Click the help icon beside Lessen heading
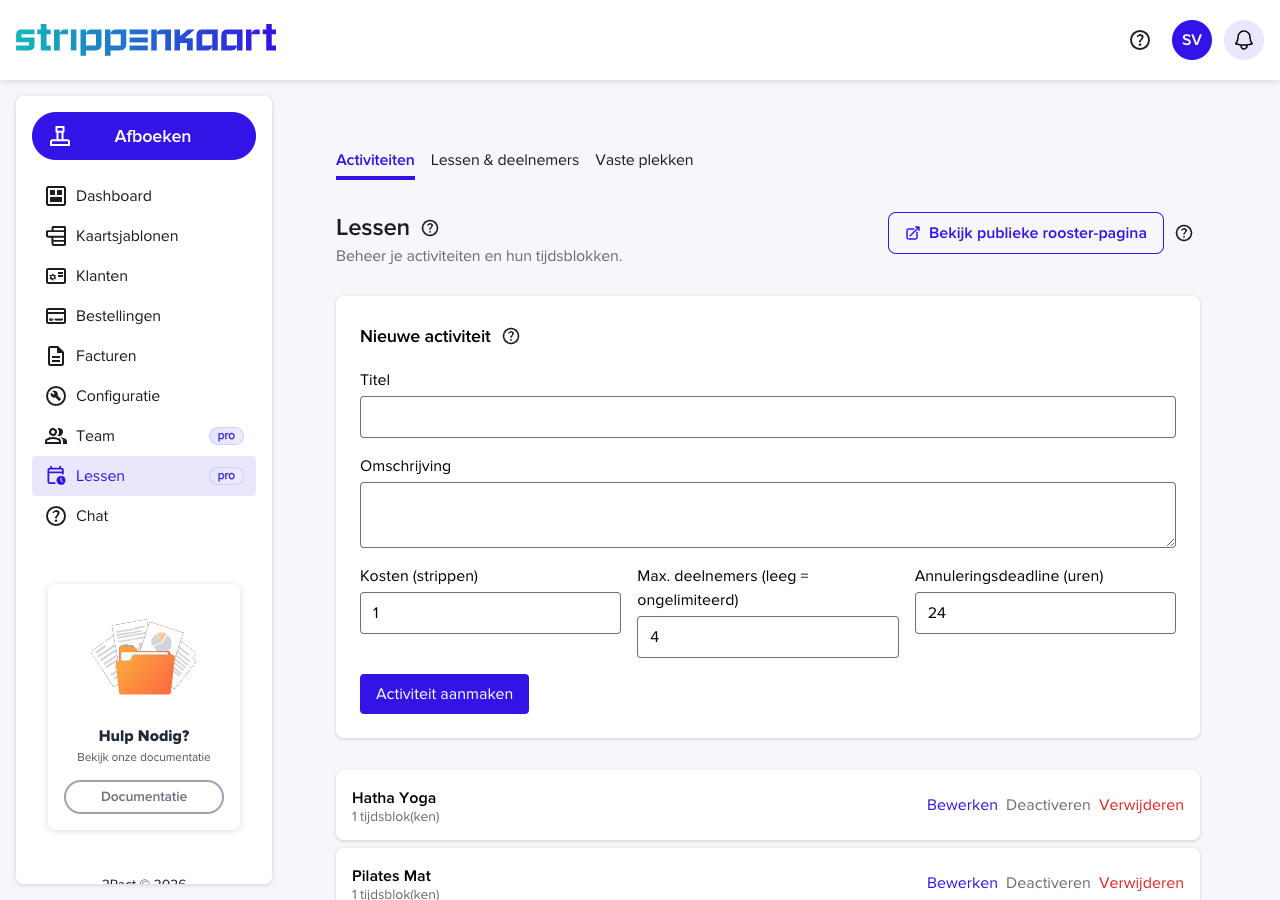Image resolution: width=1280 pixels, height=900 pixels. pos(430,228)
